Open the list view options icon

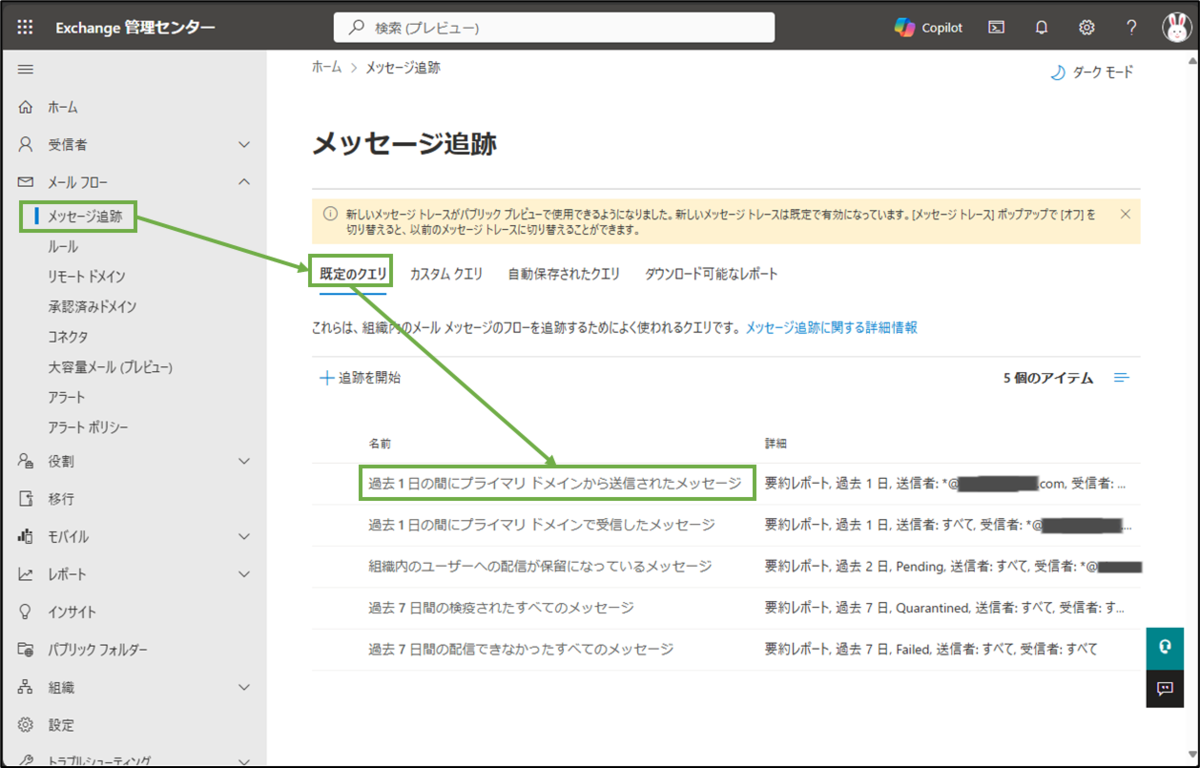click(x=1122, y=378)
